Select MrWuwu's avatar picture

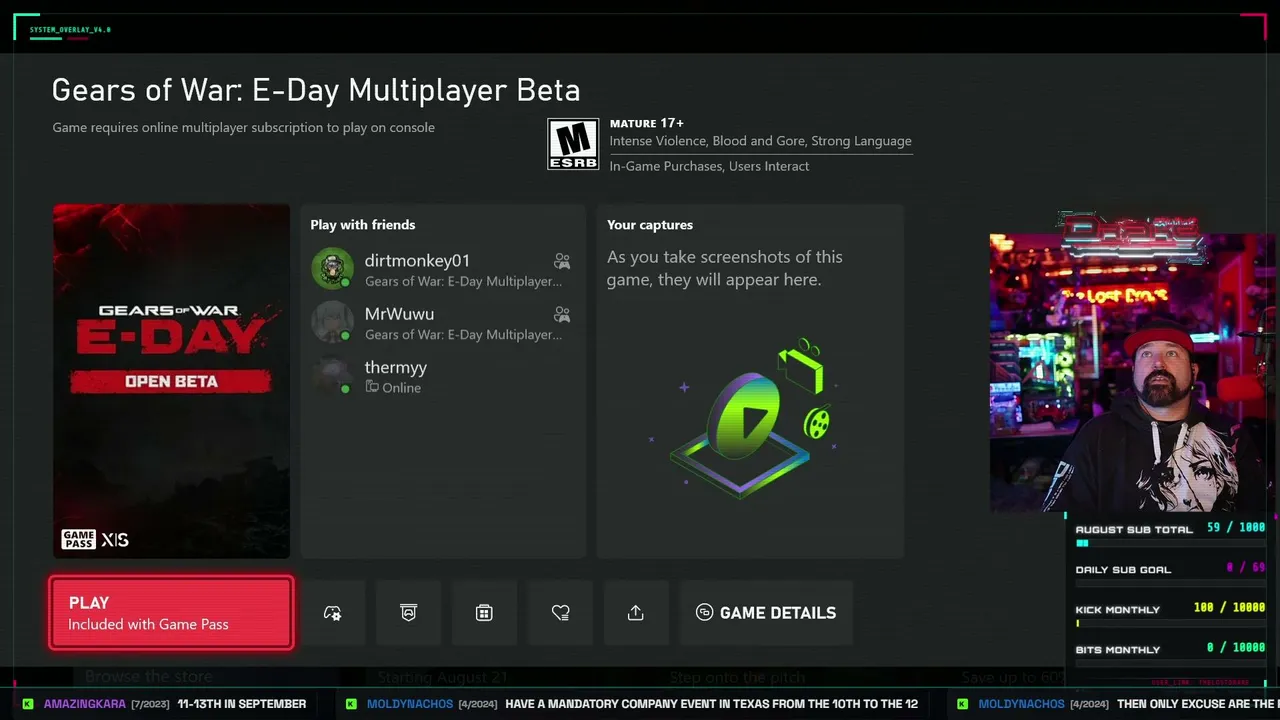(x=332, y=322)
